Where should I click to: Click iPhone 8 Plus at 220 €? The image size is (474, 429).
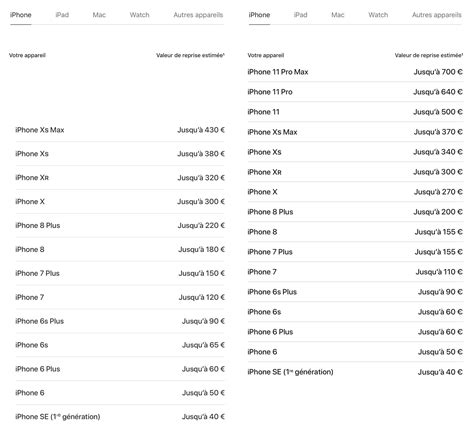[x=120, y=226]
